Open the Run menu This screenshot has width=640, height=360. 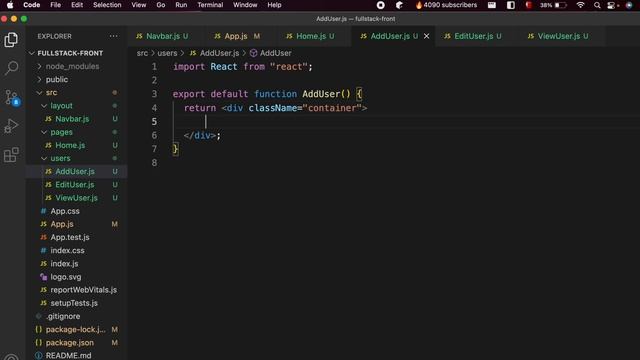coord(181,5)
